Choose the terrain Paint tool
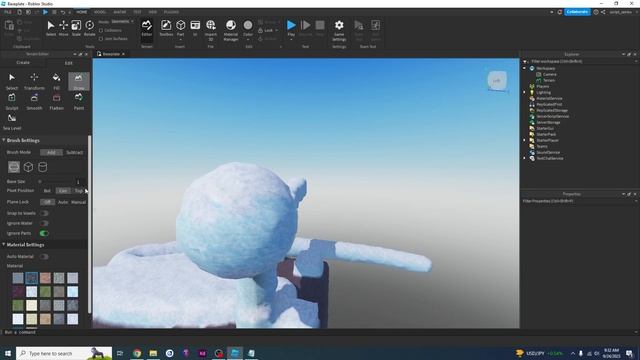This screenshot has height=360, width=640. tap(79, 102)
